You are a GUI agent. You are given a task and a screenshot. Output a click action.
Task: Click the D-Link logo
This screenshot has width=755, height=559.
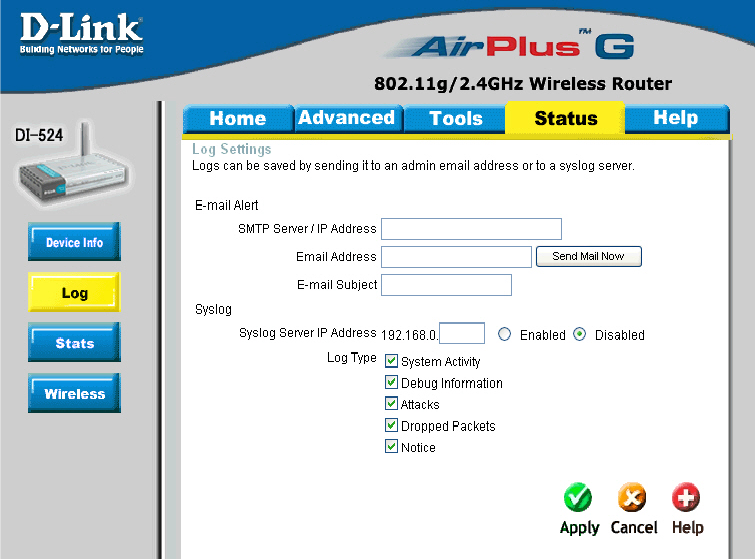click(81, 33)
